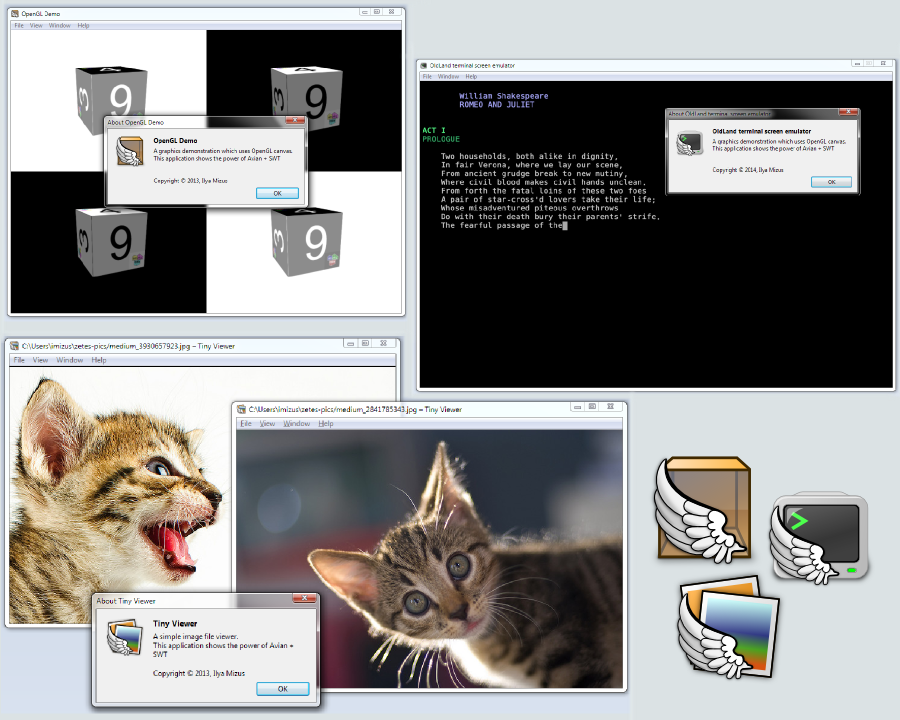Click 'William Shakespeare' line in terminal

pyautogui.click(x=503, y=96)
